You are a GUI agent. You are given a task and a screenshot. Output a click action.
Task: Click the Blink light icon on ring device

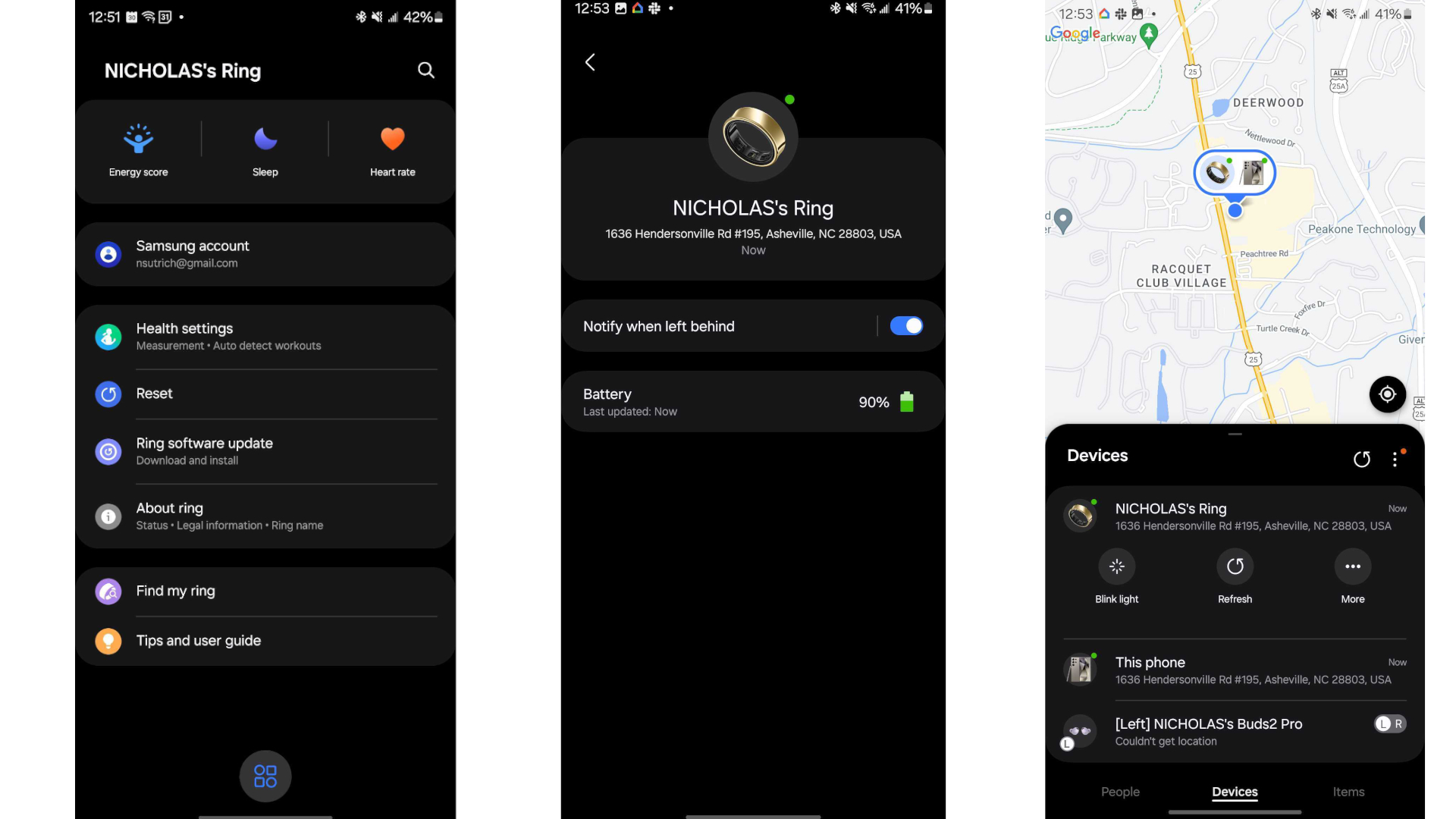click(x=1117, y=566)
